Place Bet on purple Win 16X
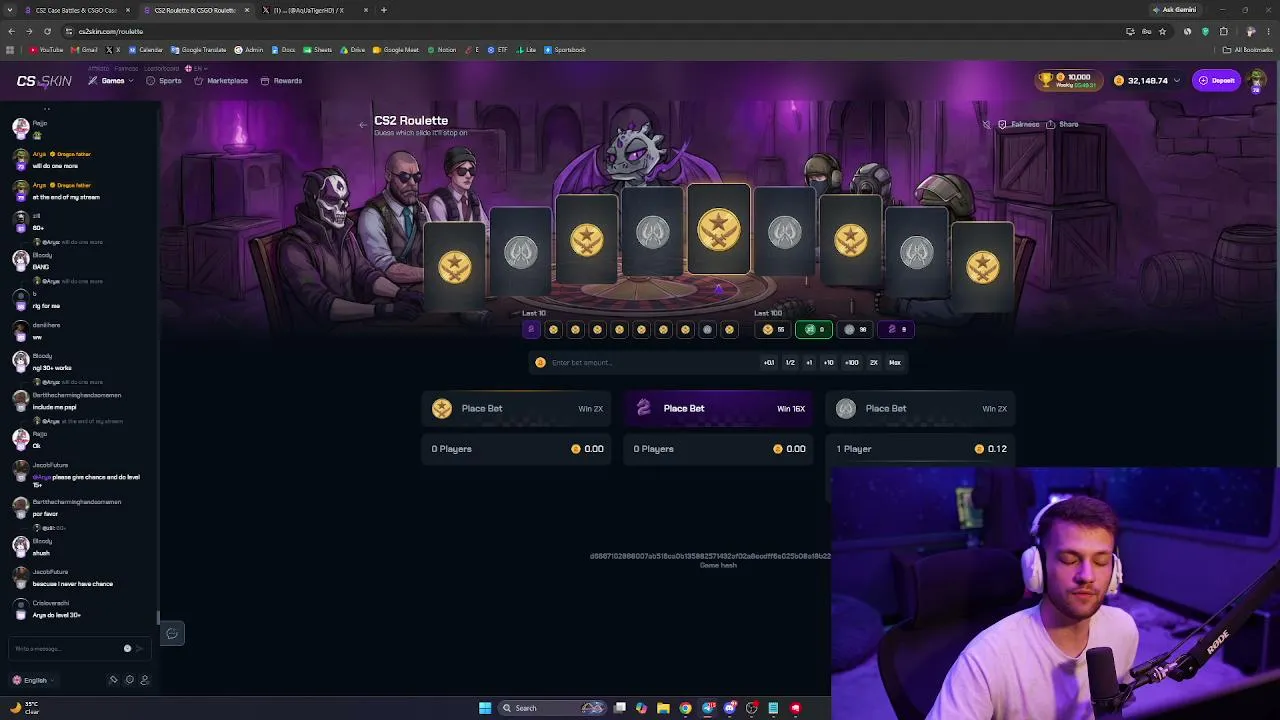Screen dimensions: 1280x720 tap(719, 408)
